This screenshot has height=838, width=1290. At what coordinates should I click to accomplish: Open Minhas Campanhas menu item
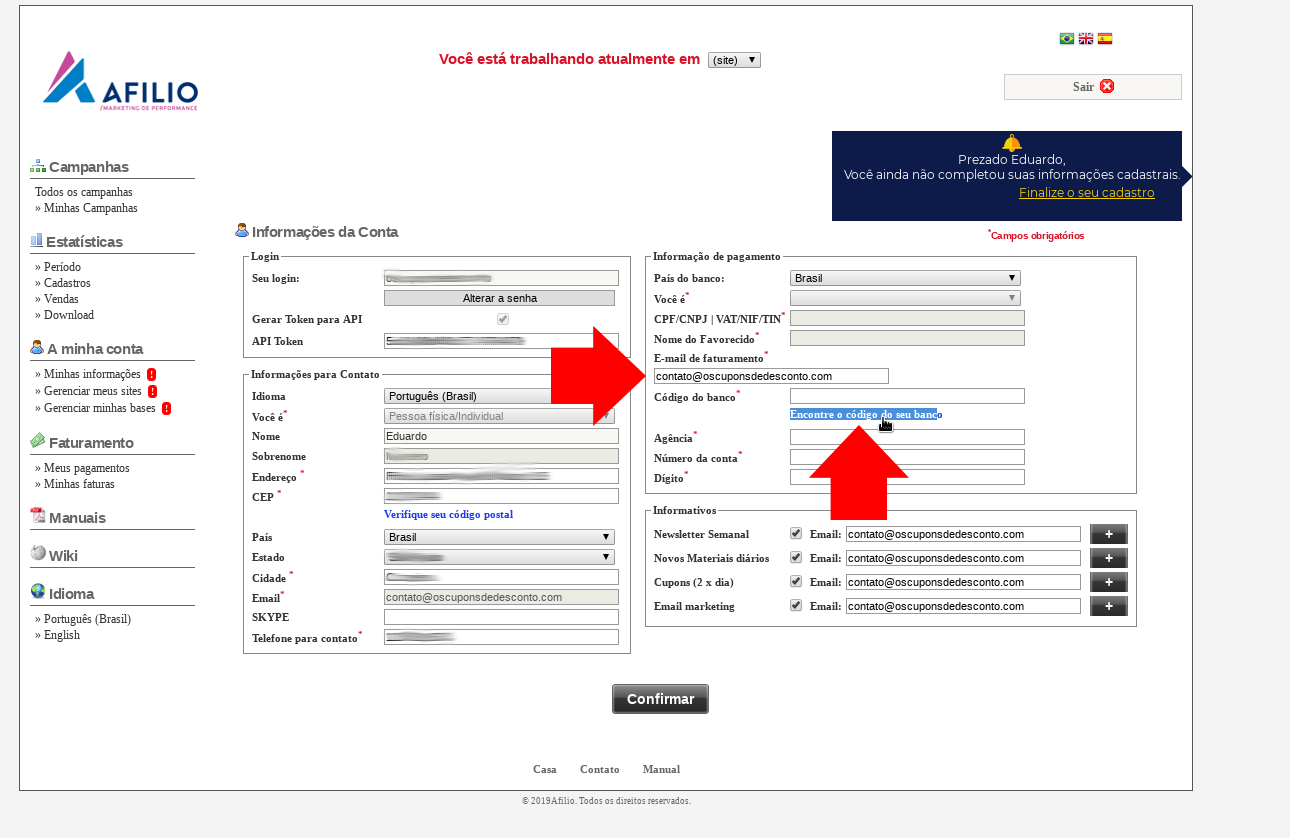pyautogui.click(x=86, y=208)
